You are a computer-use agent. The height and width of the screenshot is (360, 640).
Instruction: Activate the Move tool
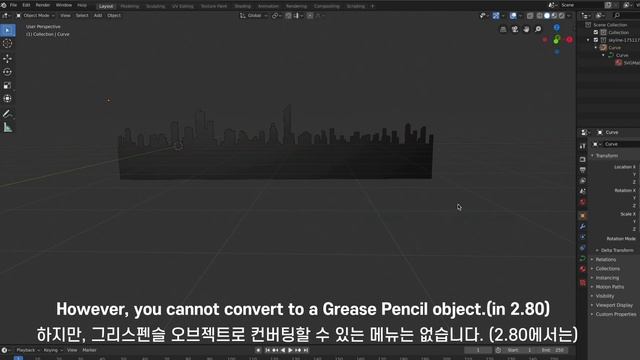coord(7,59)
